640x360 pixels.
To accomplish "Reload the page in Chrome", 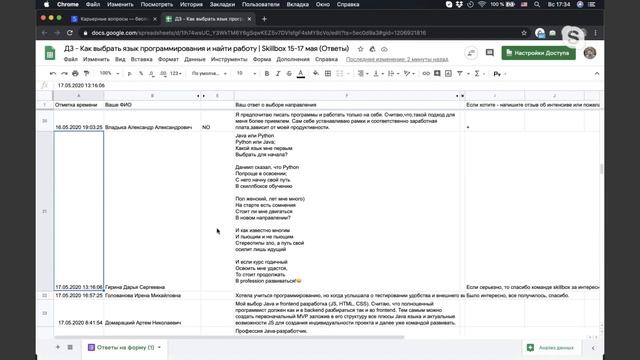I will 70,33.
